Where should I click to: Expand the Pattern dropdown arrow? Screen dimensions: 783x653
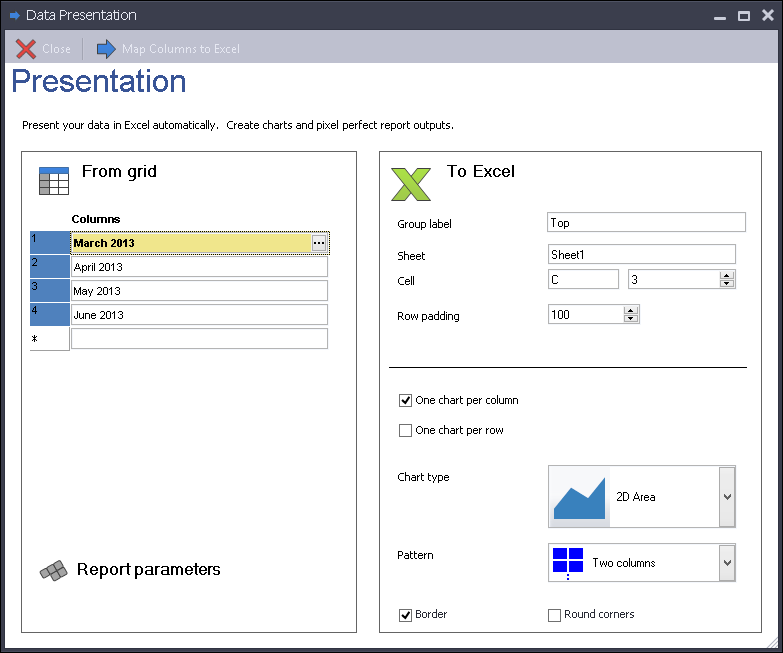point(727,563)
